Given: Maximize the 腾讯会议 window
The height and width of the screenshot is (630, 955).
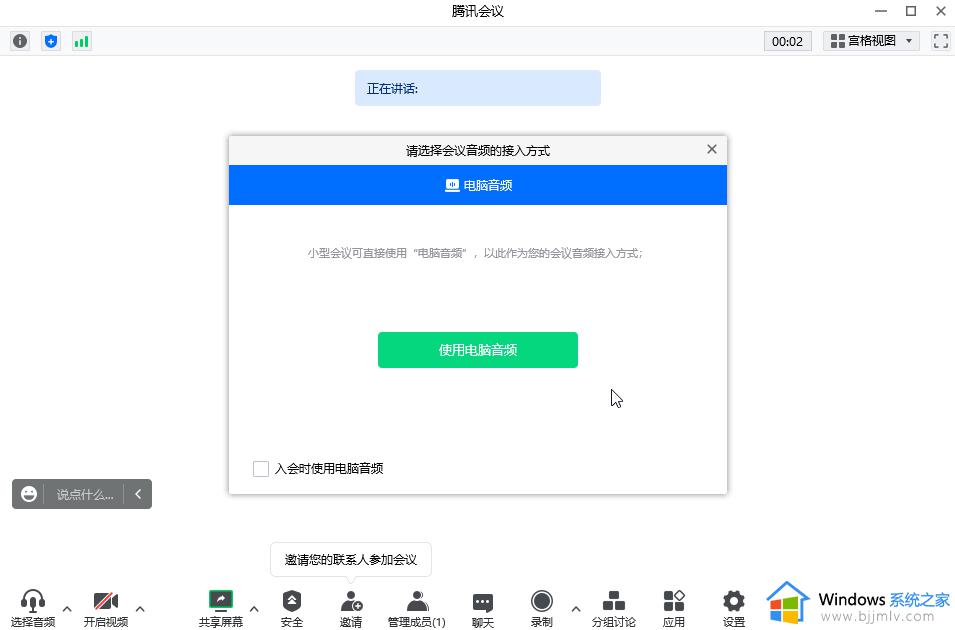Looking at the screenshot, I should click(x=911, y=11).
